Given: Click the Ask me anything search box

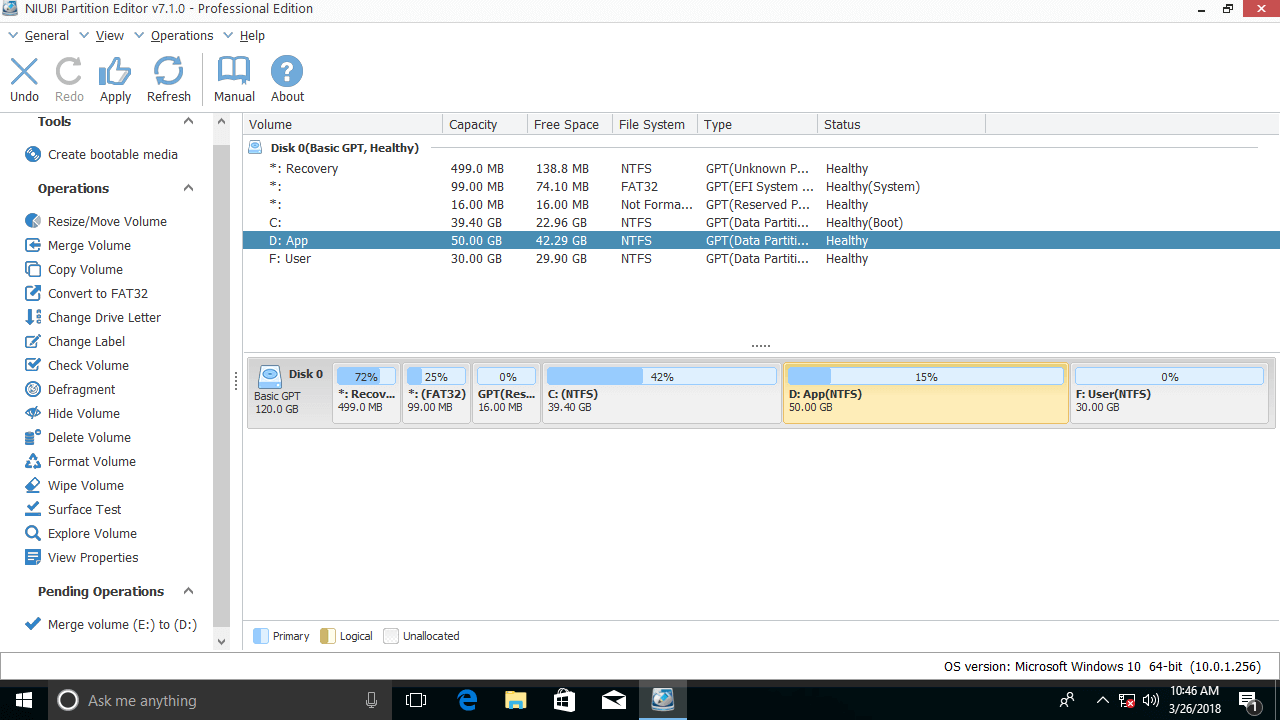Looking at the screenshot, I should pos(220,700).
